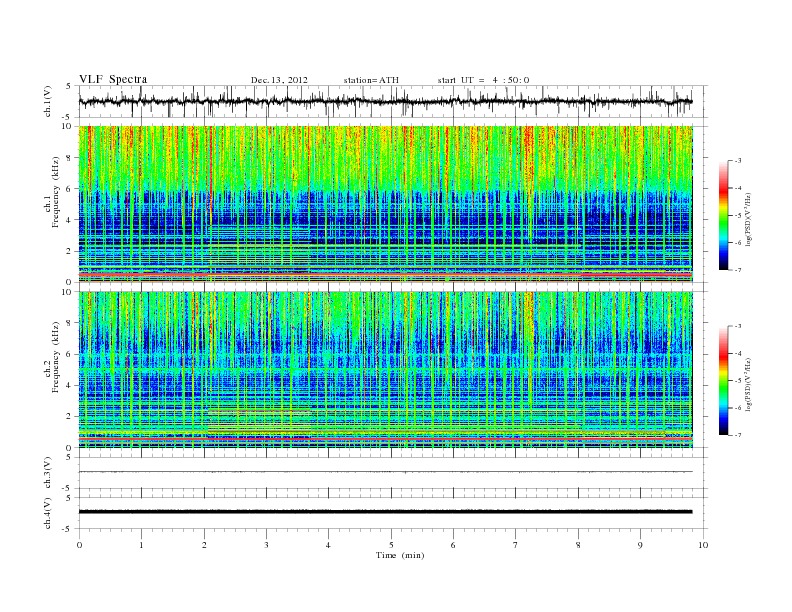The width and height of the screenshot is (792, 612).
Task: Click the ch.1 spectrogram panel
Action: [x=385, y=204]
